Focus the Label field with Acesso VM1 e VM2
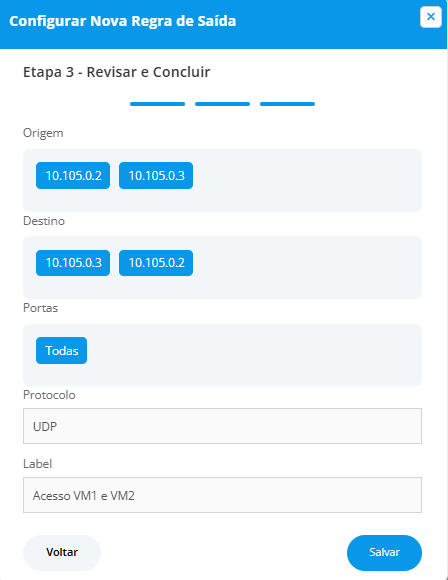 [x=222, y=495]
